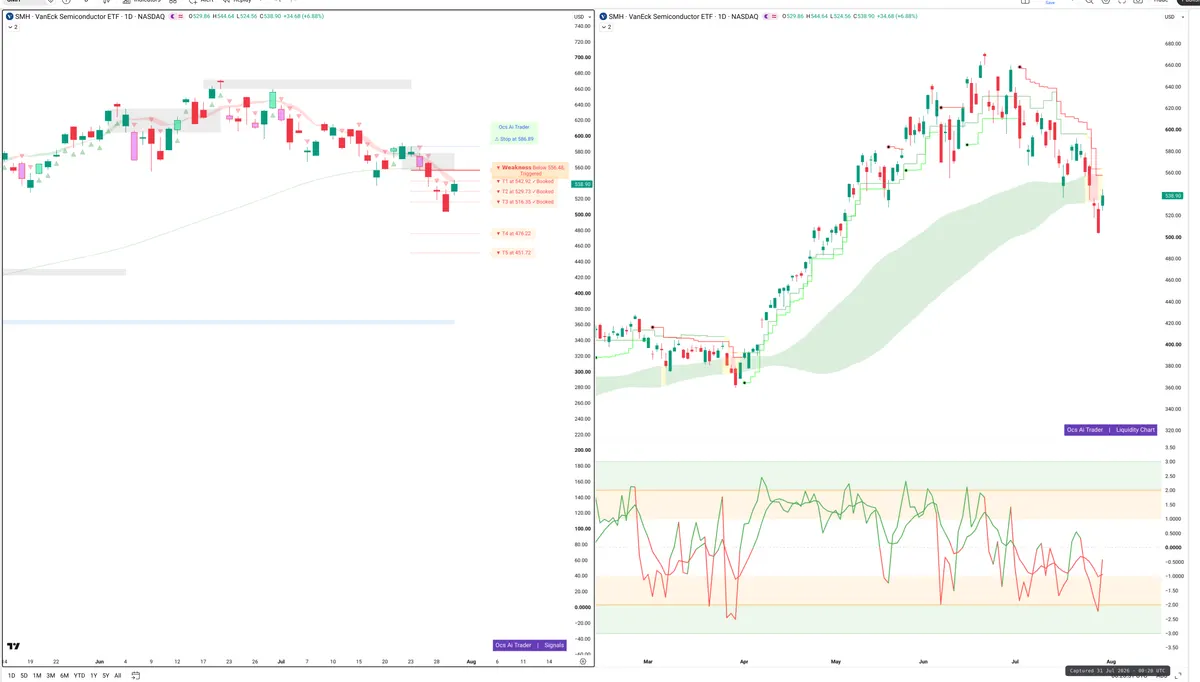Screen dimensions: 1200x682
Task: Select the 5D time range button
Action: pos(24,676)
